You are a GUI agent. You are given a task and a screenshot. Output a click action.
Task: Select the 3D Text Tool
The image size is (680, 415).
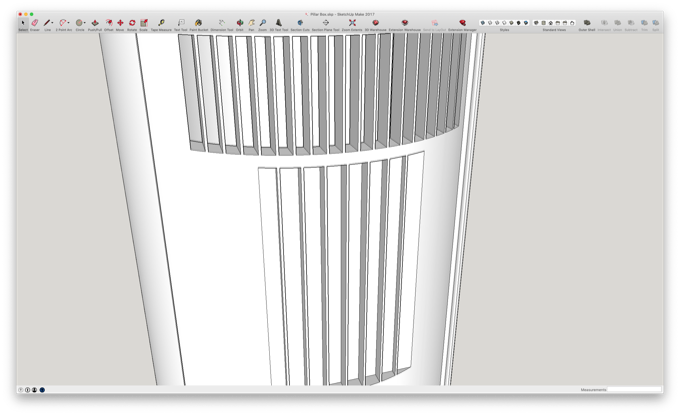(x=279, y=23)
